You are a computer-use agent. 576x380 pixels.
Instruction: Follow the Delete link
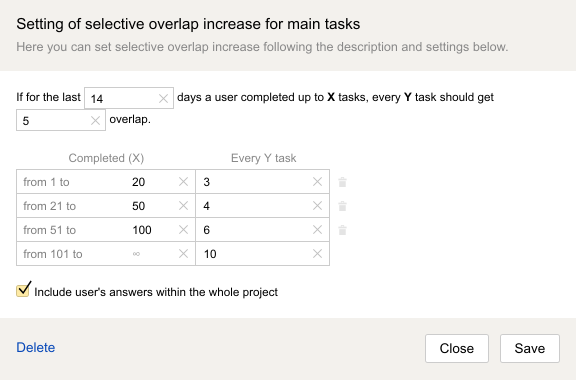(x=36, y=348)
